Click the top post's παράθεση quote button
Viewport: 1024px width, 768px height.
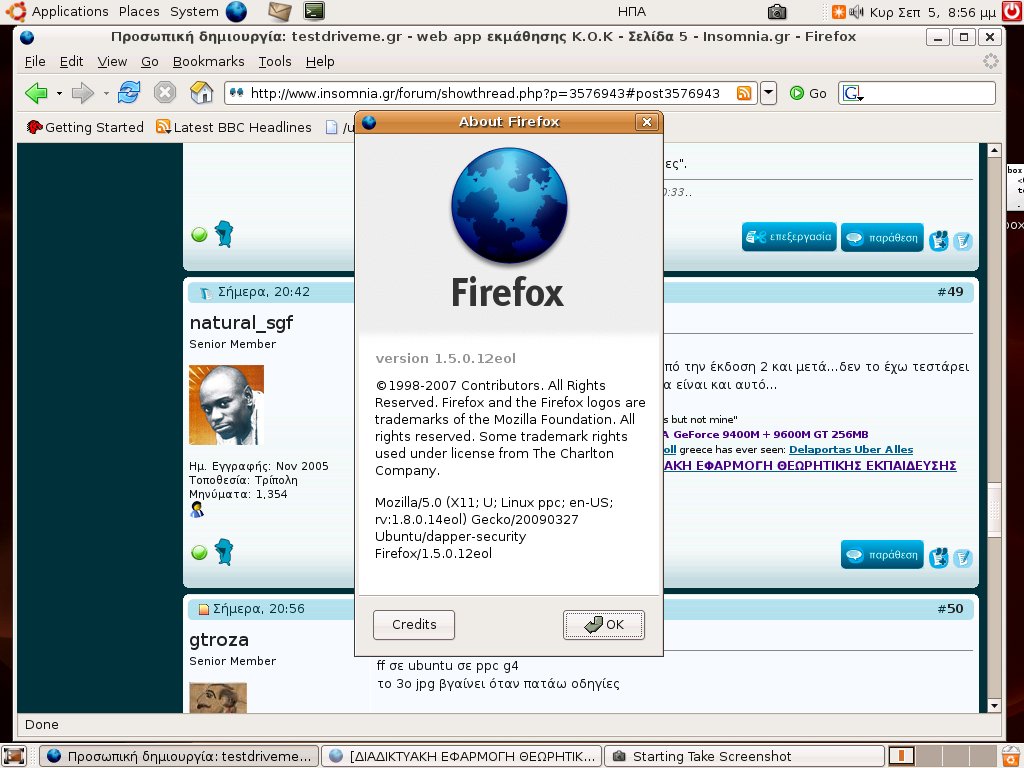(x=882, y=238)
